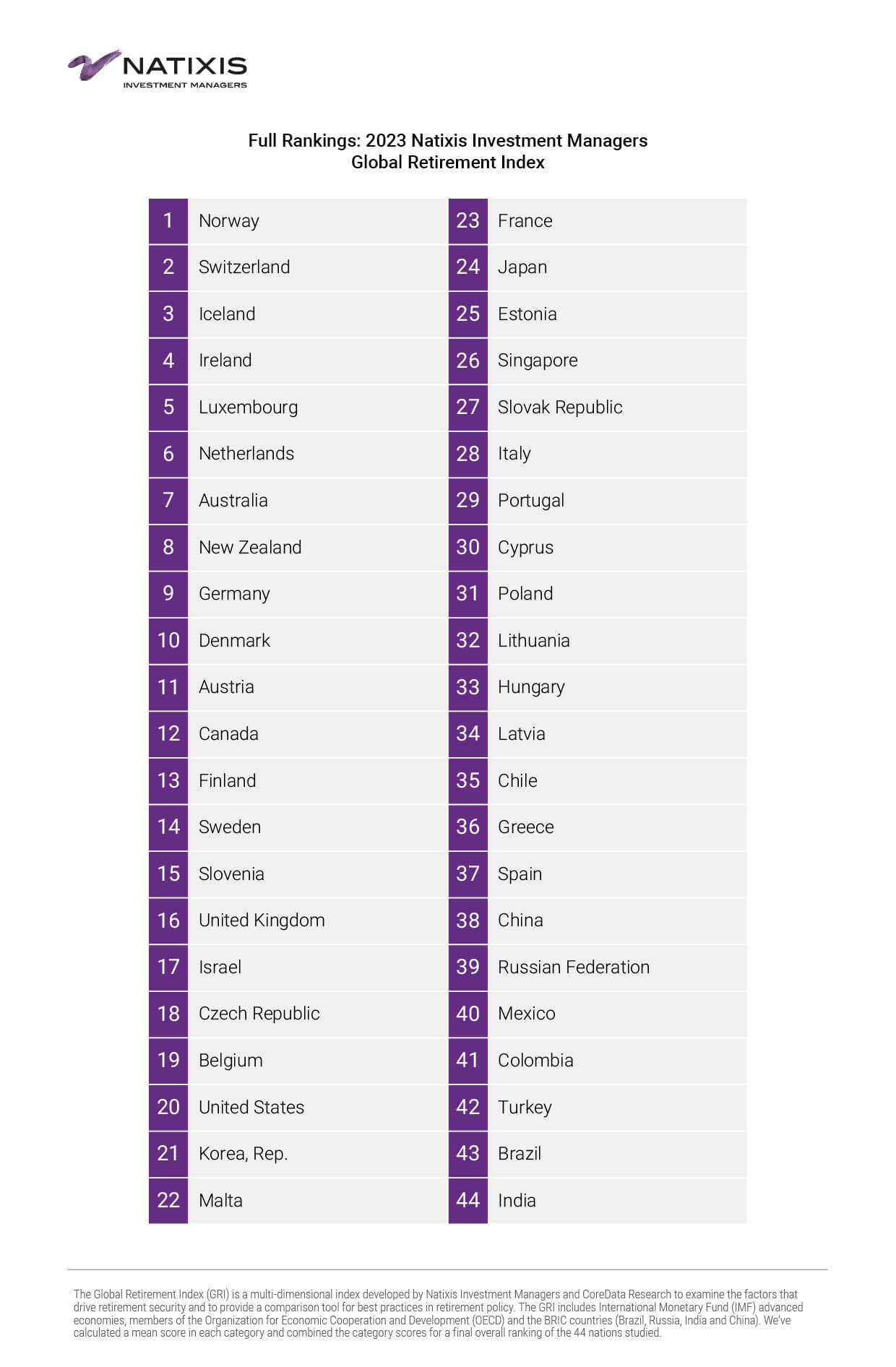Click the Slovak Republic entry
896x1367 pixels.
560,407
